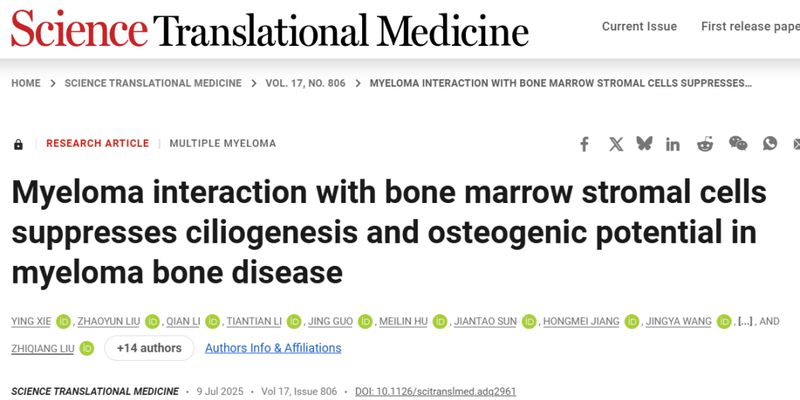Click Science Translational Medicine logo
800x400 pixels.
click(x=270, y=30)
